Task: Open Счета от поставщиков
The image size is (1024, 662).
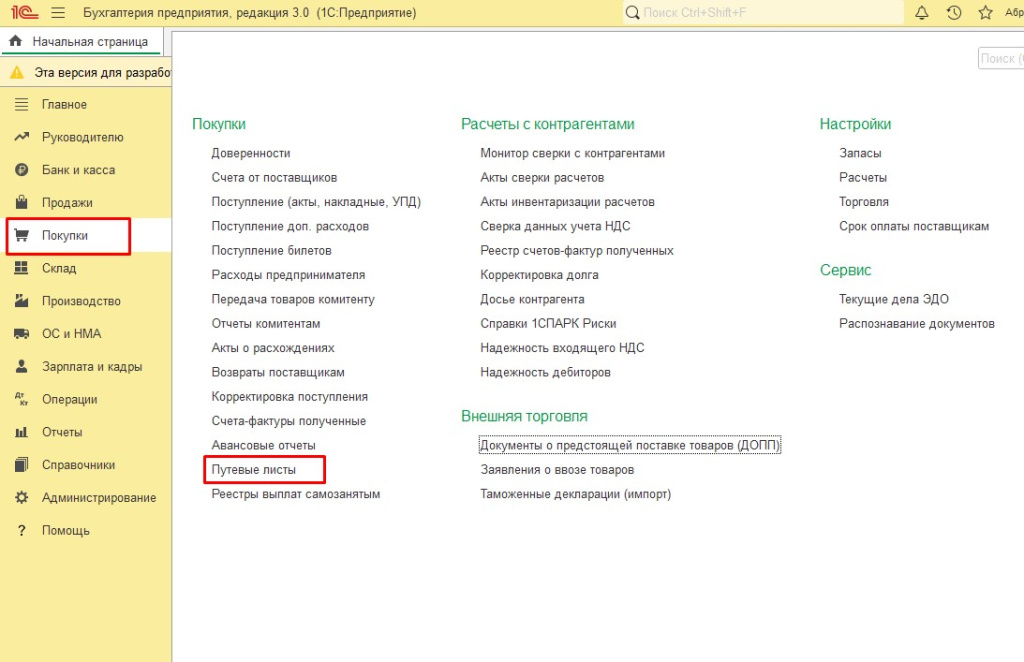Action: 274,178
